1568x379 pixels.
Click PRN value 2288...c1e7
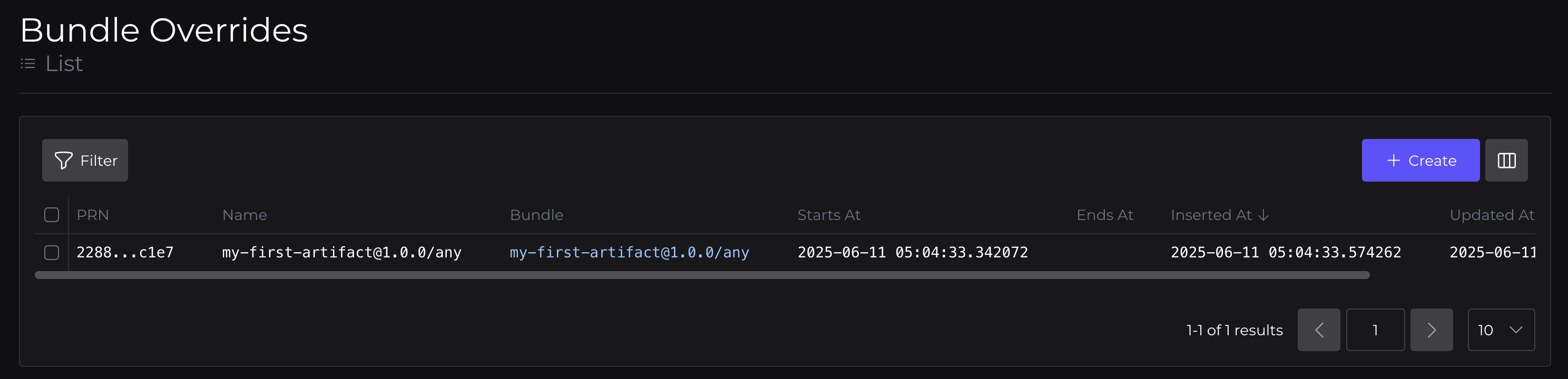pyautogui.click(x=125, y=253)
